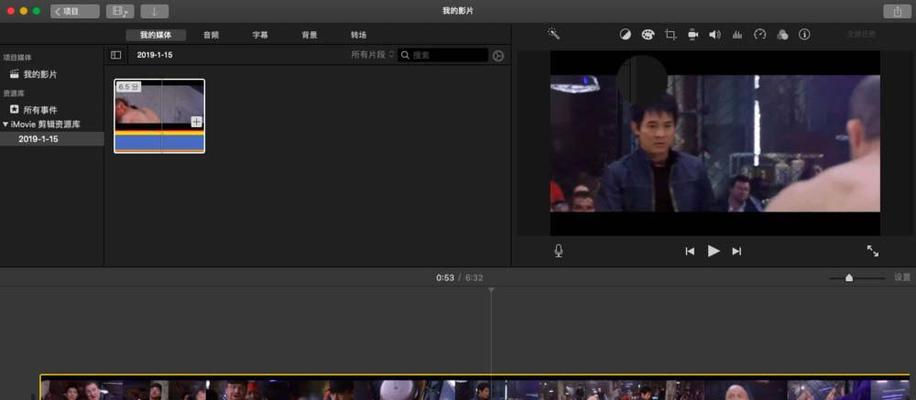This screenshot has width=916, height=400.
Task: Click the magnifier icon in search box
Action: [405, 55]
